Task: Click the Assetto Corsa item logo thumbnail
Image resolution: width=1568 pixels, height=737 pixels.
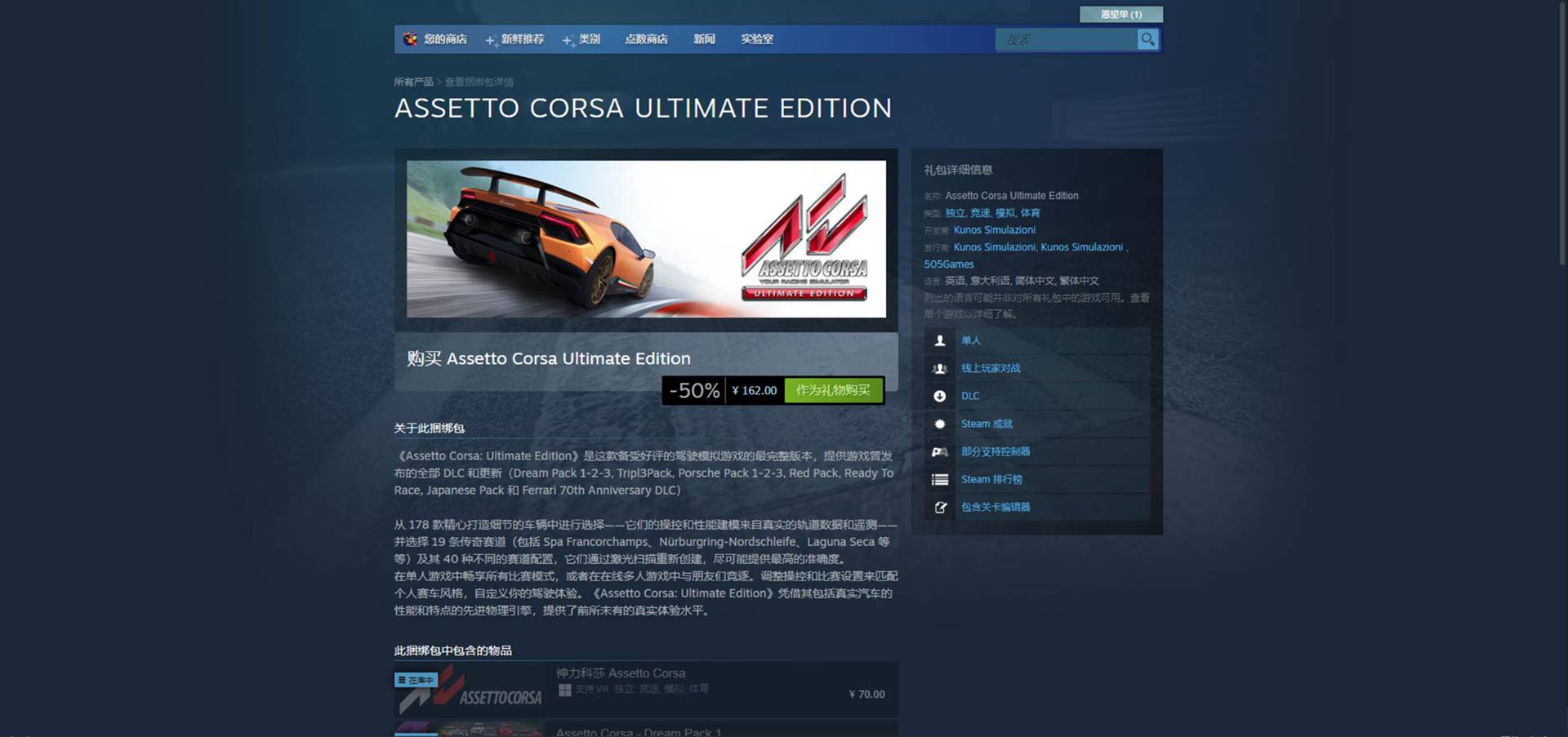Action: pos(469,690)
